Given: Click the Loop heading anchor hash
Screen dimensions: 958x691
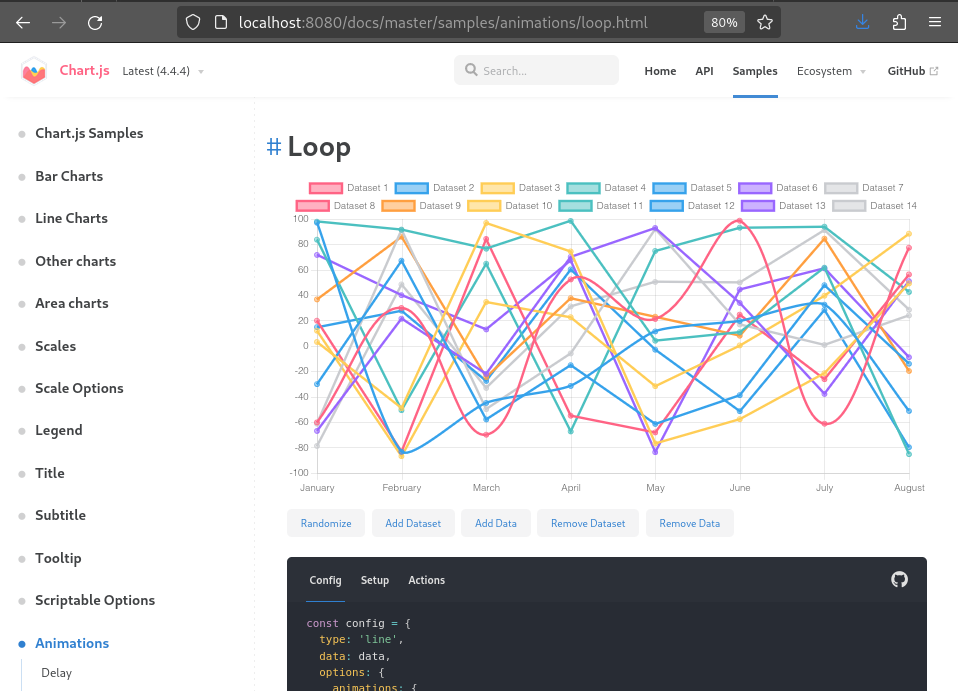Looking at the screenshot, I should 273,147.
